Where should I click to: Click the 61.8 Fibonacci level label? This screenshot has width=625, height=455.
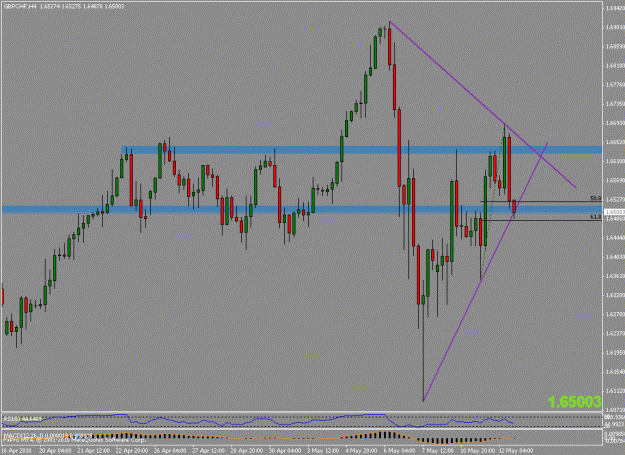(x=596, y=217)
